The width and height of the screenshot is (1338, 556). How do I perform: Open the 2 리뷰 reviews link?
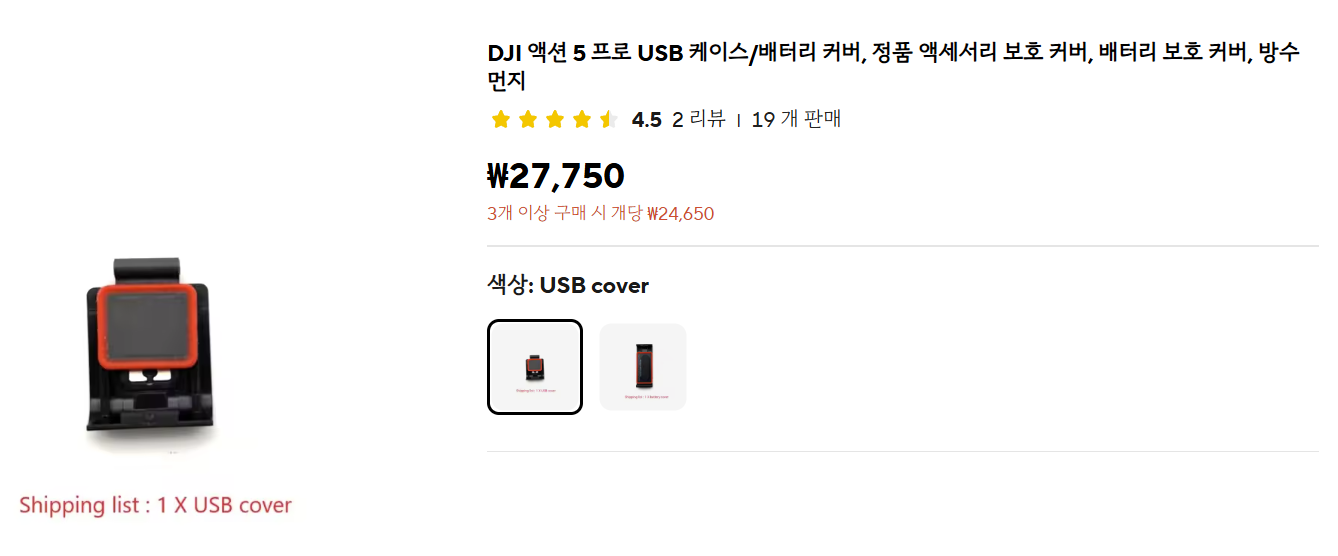699,120
